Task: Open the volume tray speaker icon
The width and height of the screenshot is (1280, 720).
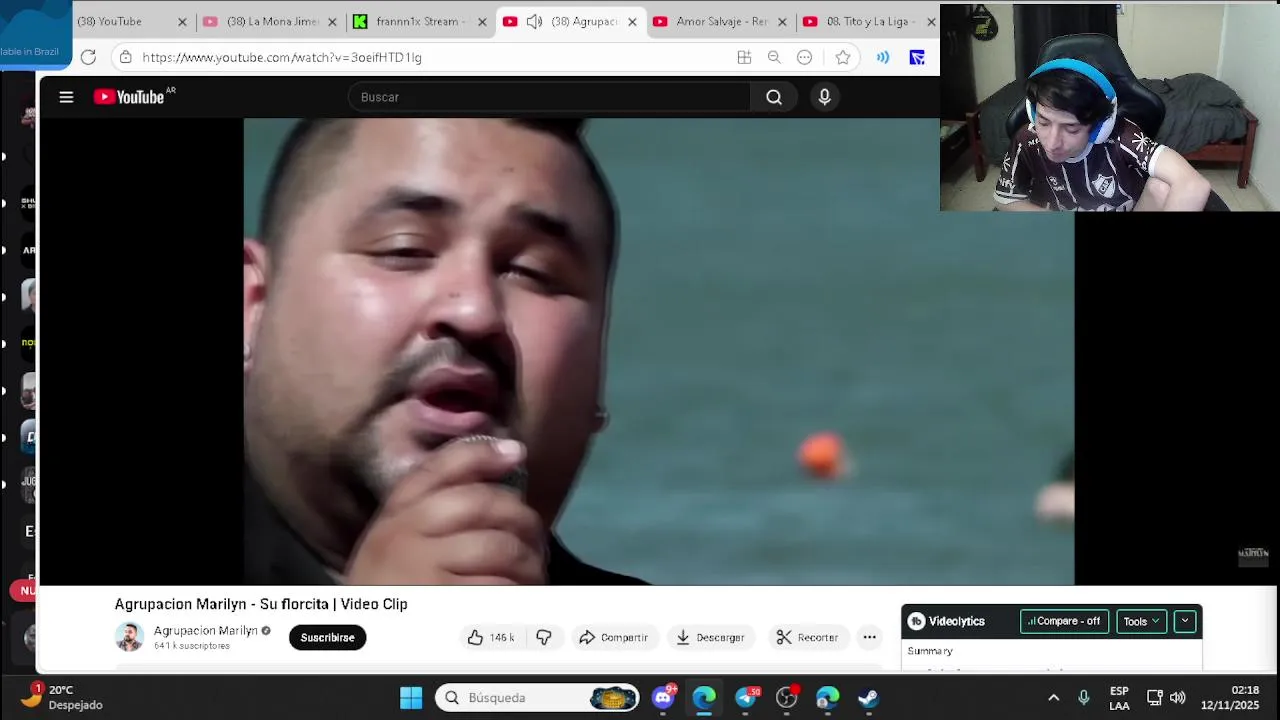Action: pyautogui.click(x=1177, y=697)
